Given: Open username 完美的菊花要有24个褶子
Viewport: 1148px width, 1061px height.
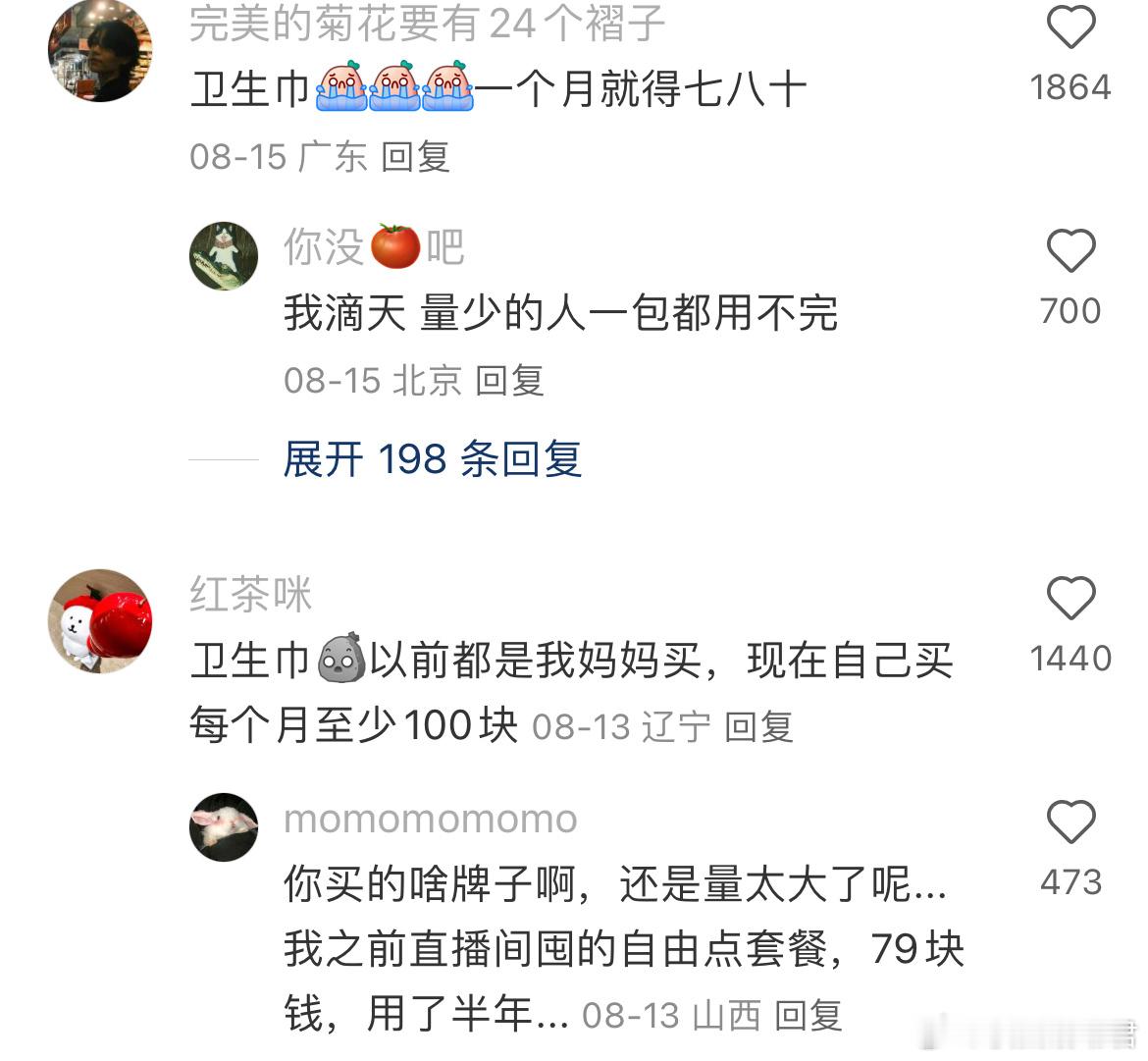Looking at the screenshot, I should click(x=427, y=24).
